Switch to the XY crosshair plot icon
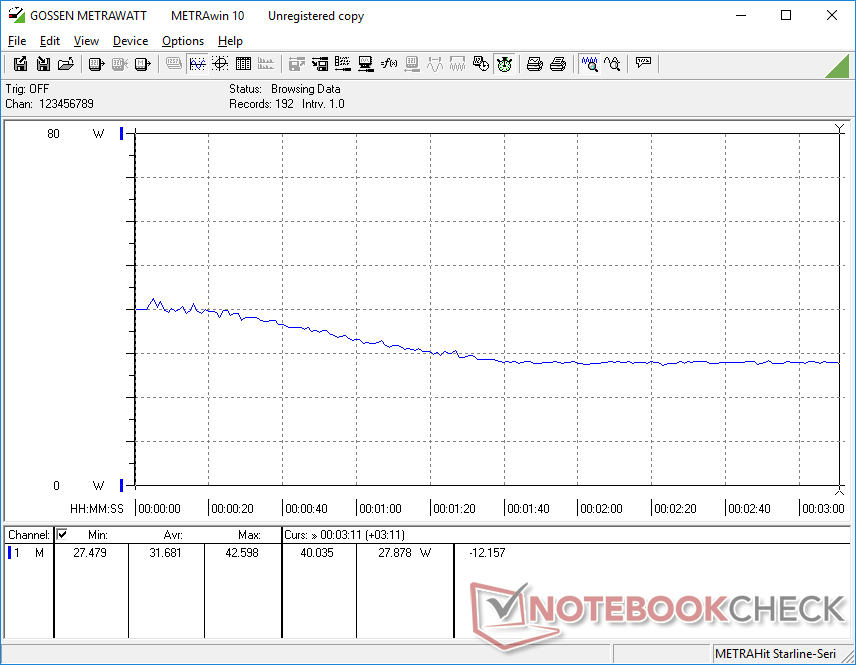This screenshot has height=665, width=856. (x=219, y=64)
